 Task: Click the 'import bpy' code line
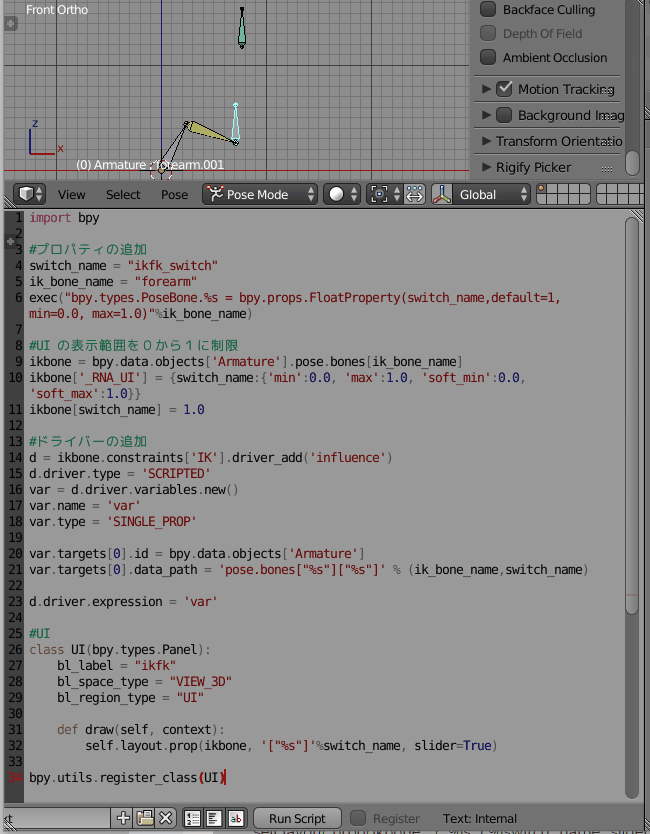pos(64,218)
